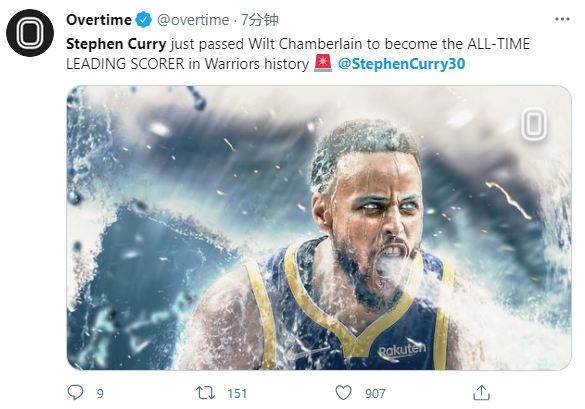Open the Stephen Curry artwork image

tap(319, 228)
